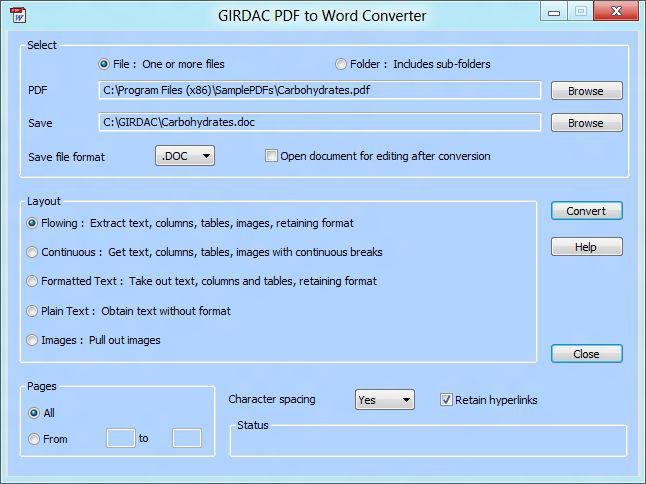Close the window with the red X
646x484 pixels.
[616, 12]
